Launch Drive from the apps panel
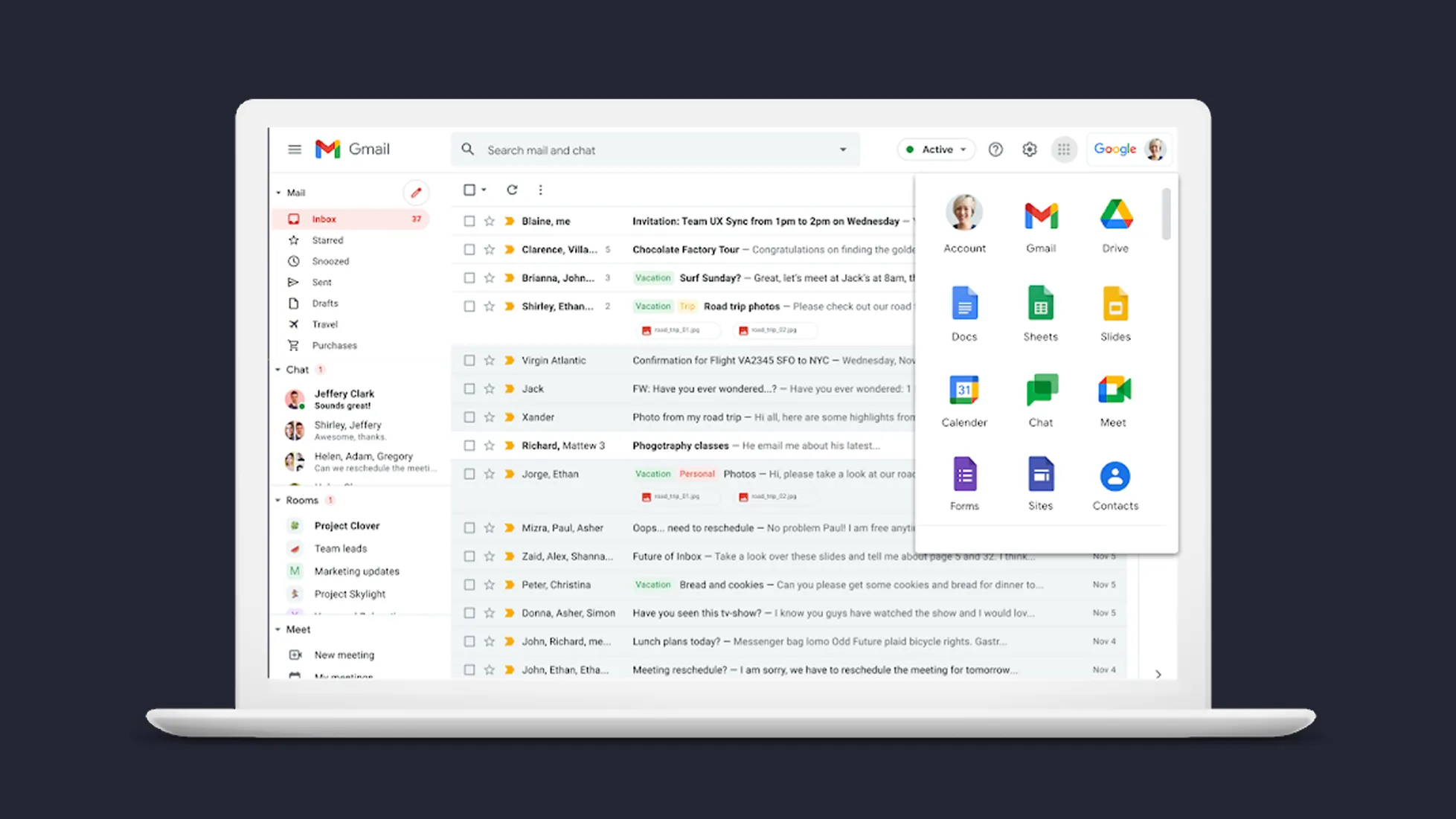 1115,227
